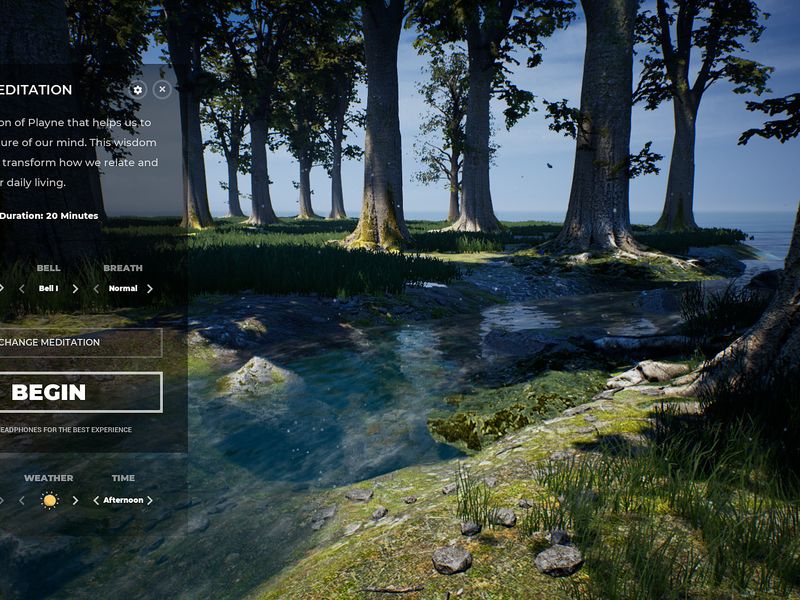
Task: Start the session with BEGIN
Action: pyautogui.click(x=81, y=392)
